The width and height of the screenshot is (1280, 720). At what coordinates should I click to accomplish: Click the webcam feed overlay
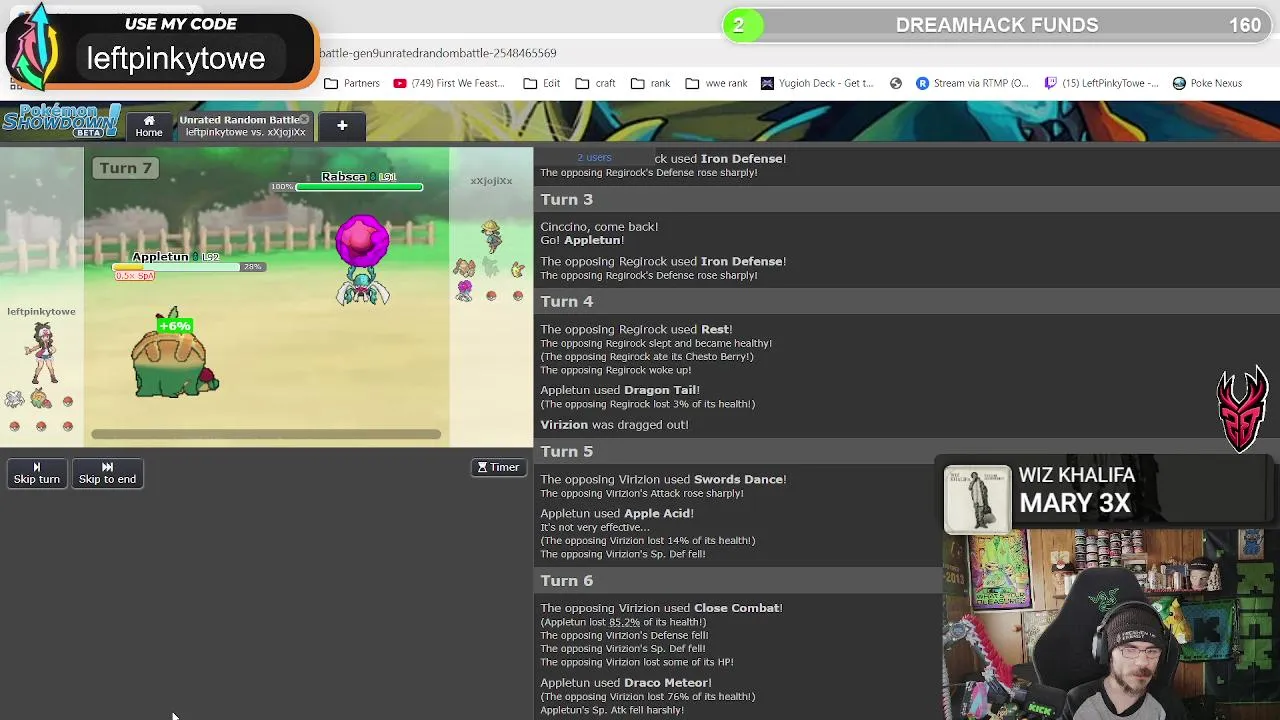tap(1111, 625)
